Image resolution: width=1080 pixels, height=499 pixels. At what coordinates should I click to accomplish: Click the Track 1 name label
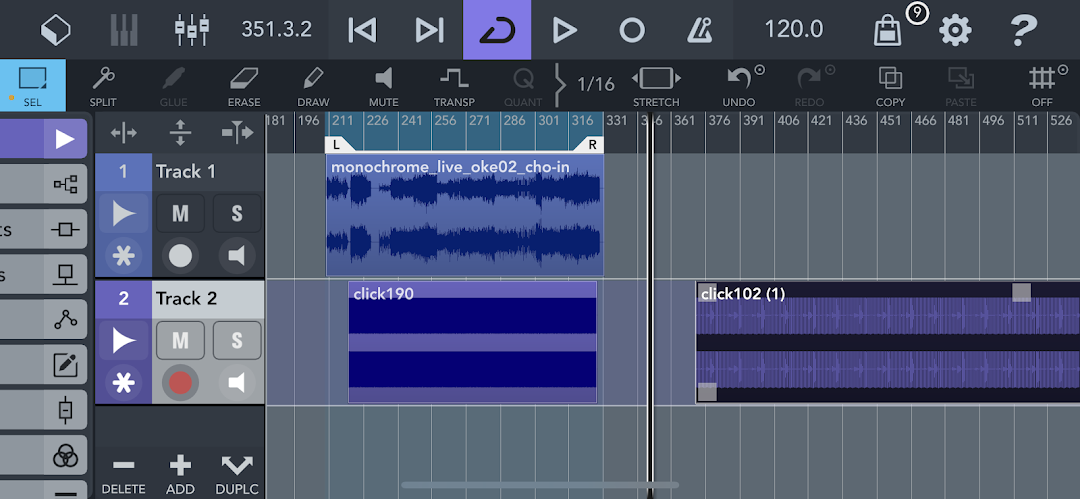pos(185,172)
